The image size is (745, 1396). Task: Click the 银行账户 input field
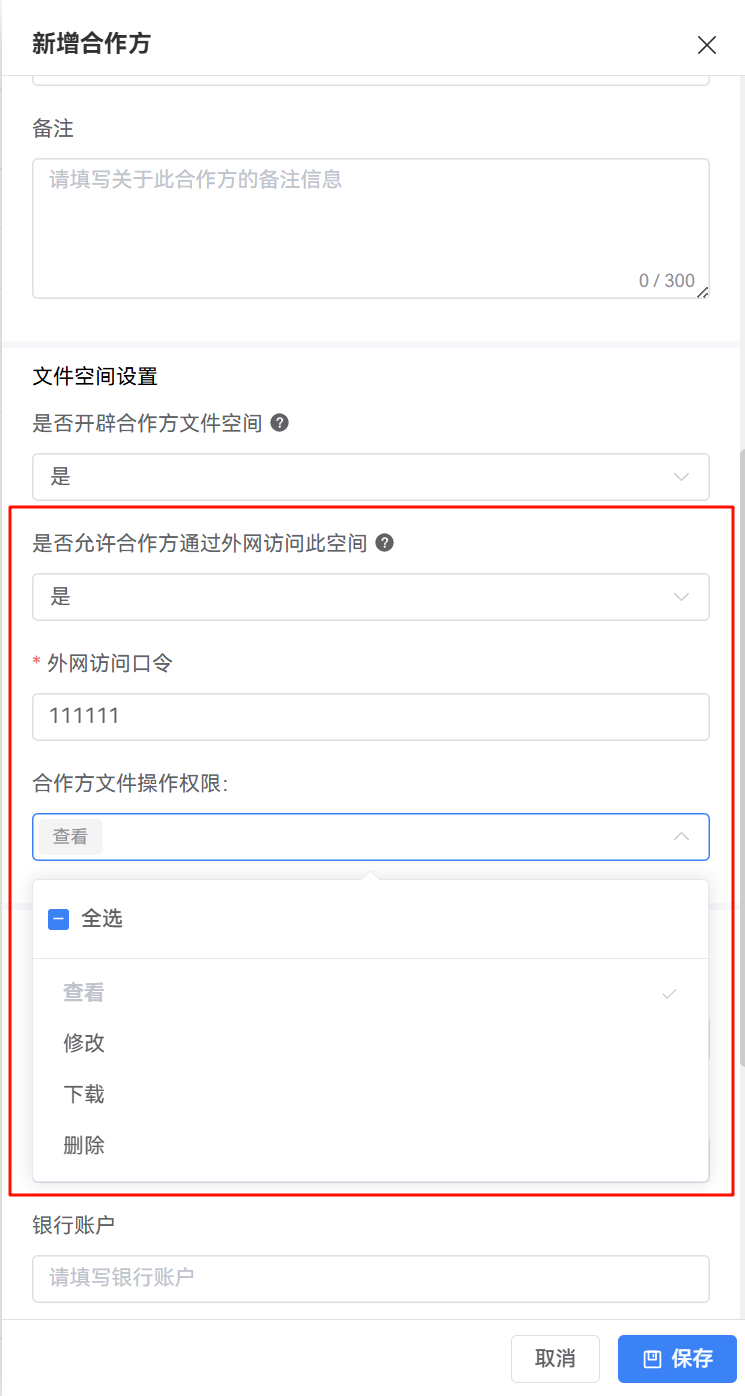[x=370, y=1278]
